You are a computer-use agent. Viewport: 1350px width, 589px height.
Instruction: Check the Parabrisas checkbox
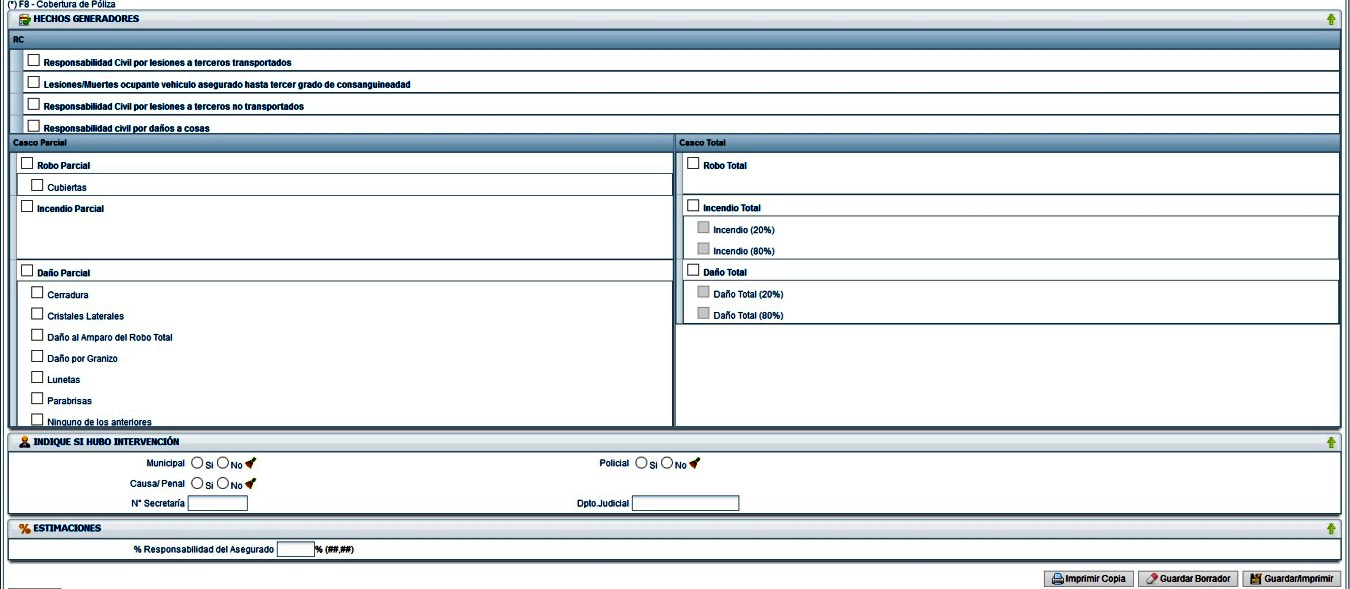pyautogui.click(x=38, y=399)
